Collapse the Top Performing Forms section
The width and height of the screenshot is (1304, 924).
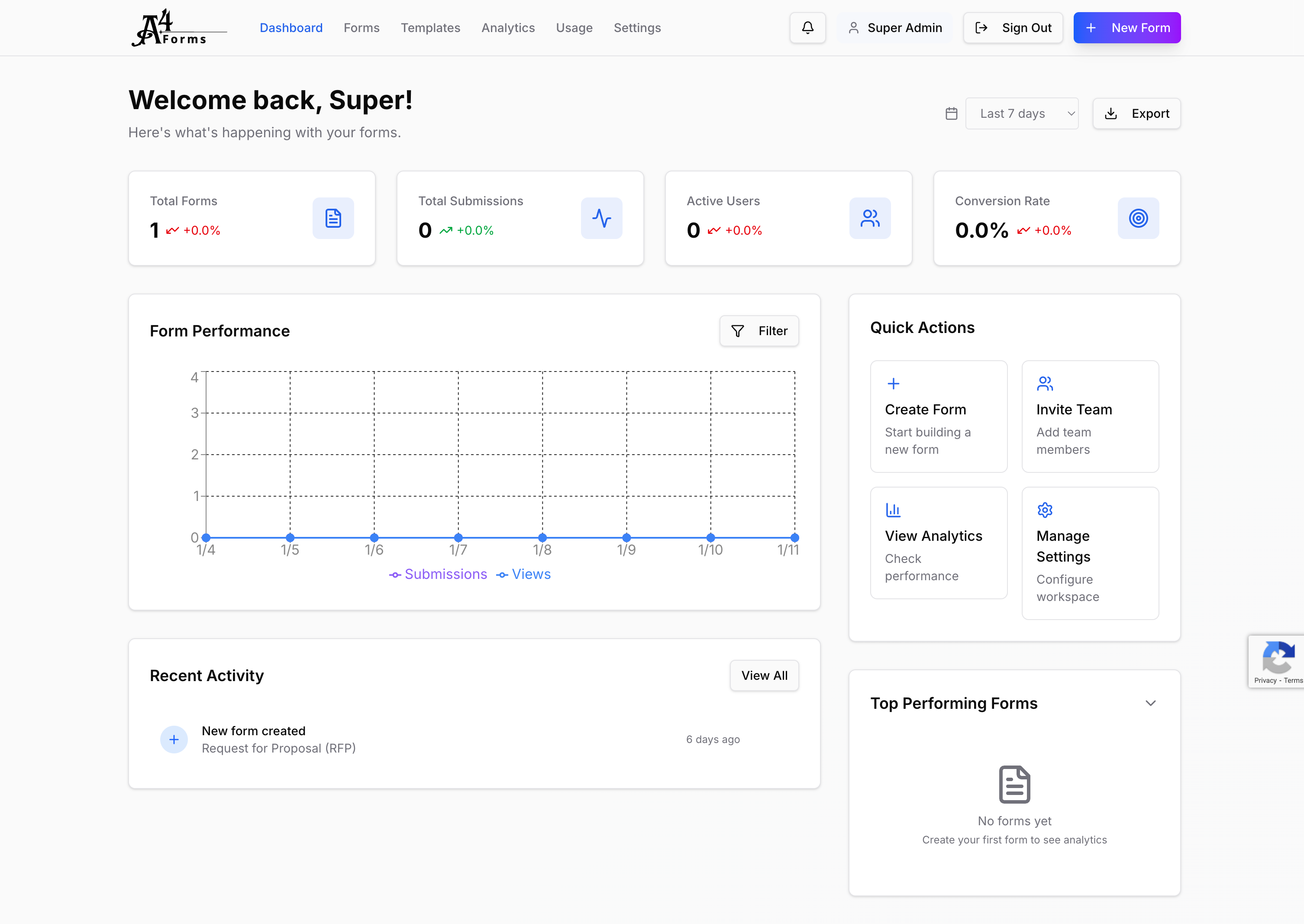pos(1152,703)
